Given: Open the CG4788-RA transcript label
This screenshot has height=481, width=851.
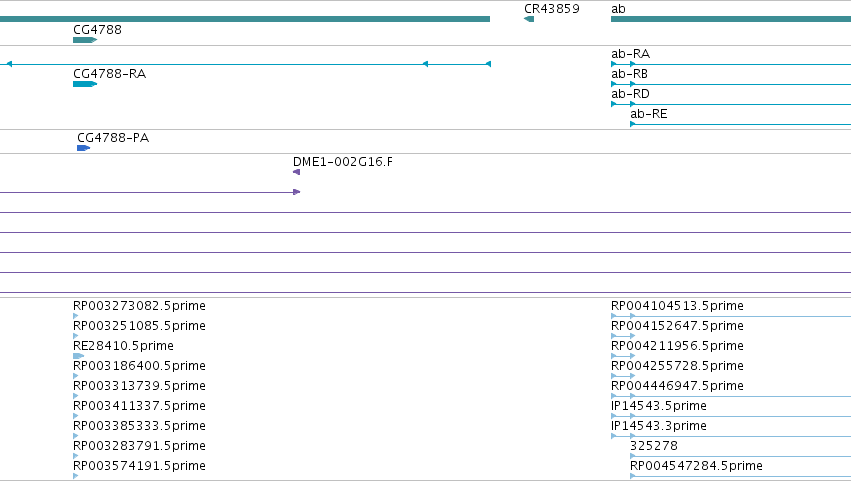Looking at the screenshot, I should (109, 73).
